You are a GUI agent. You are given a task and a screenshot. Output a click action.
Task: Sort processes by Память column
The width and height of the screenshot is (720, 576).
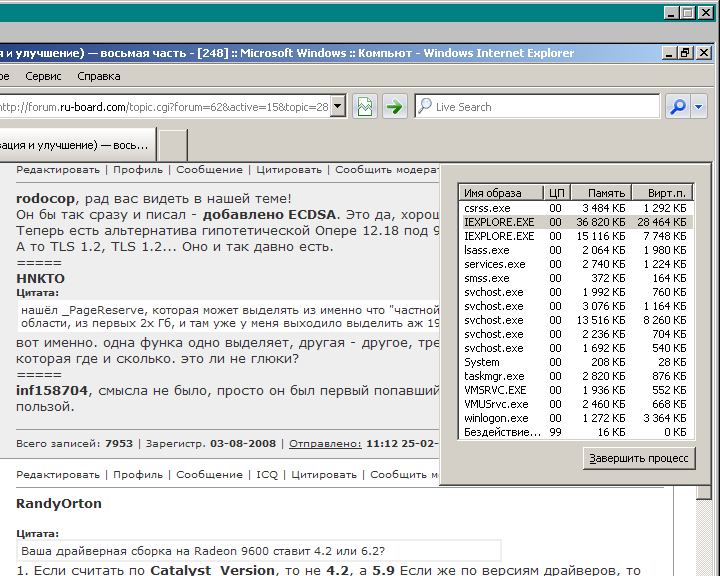601,193
